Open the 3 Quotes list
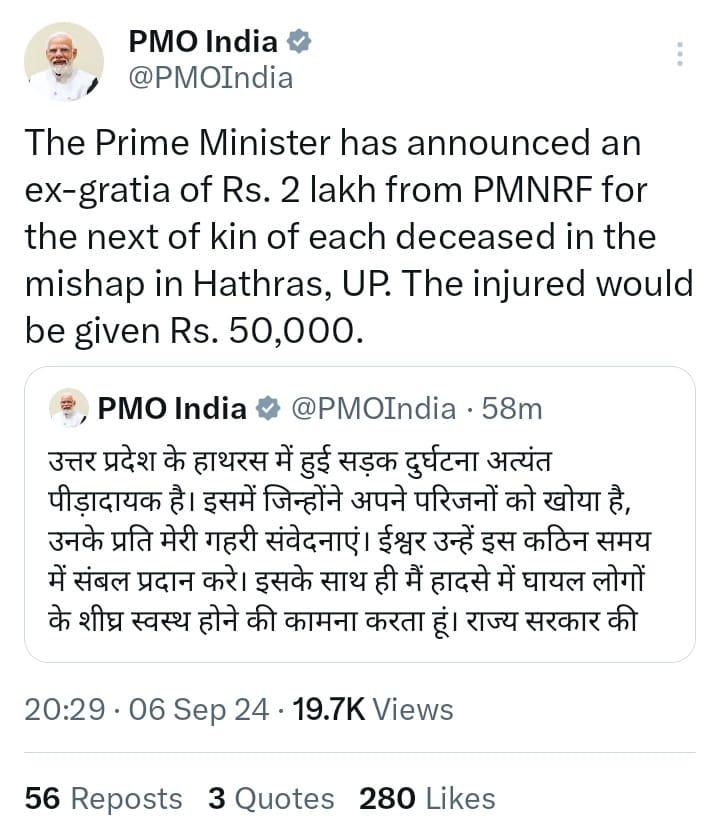The width and height of the screenshot is (720, 832). pos(271,798)
